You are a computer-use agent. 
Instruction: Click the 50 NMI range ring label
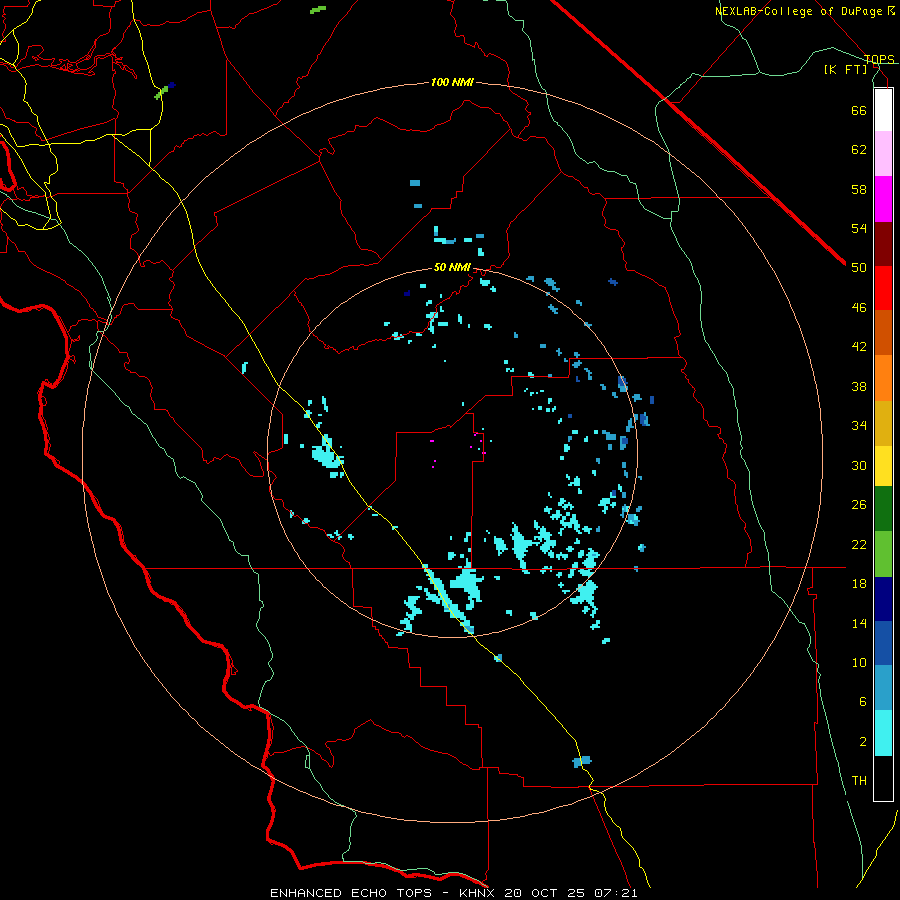452,267
